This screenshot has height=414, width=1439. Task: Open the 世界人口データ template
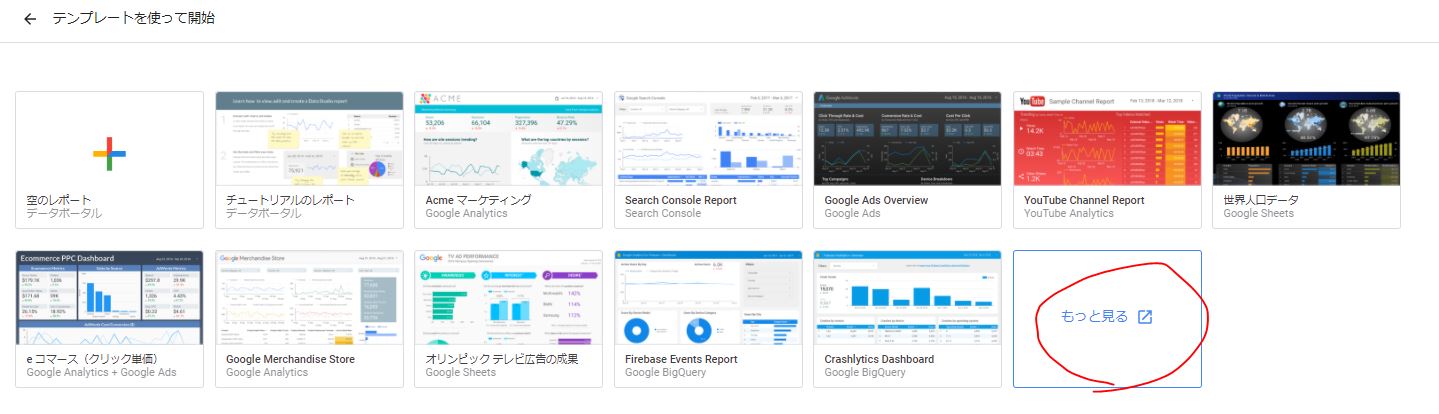point(1306,139)
